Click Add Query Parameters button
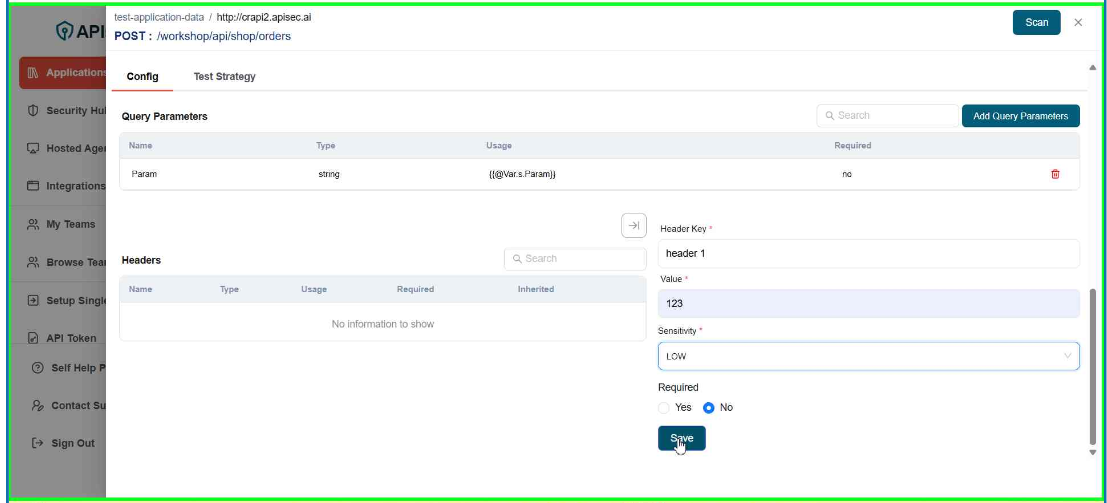Viewport: 1107px width, 503px height. coord(1020,116)
